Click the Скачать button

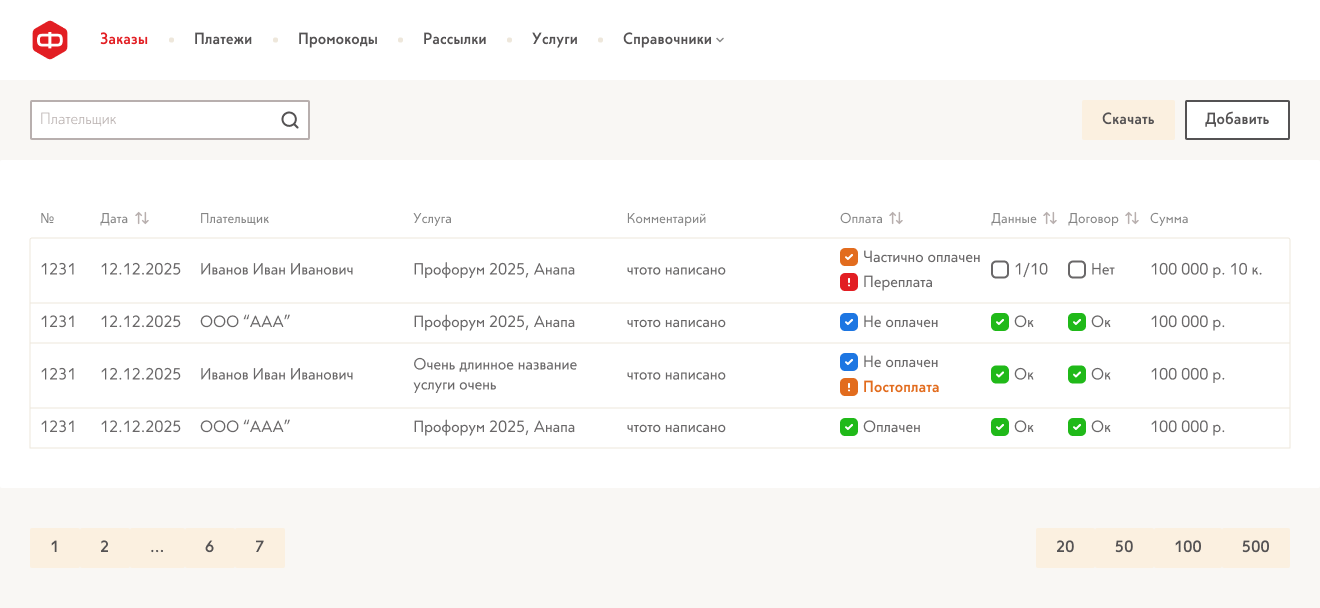pyautogui.click(x=1128, y=120)
